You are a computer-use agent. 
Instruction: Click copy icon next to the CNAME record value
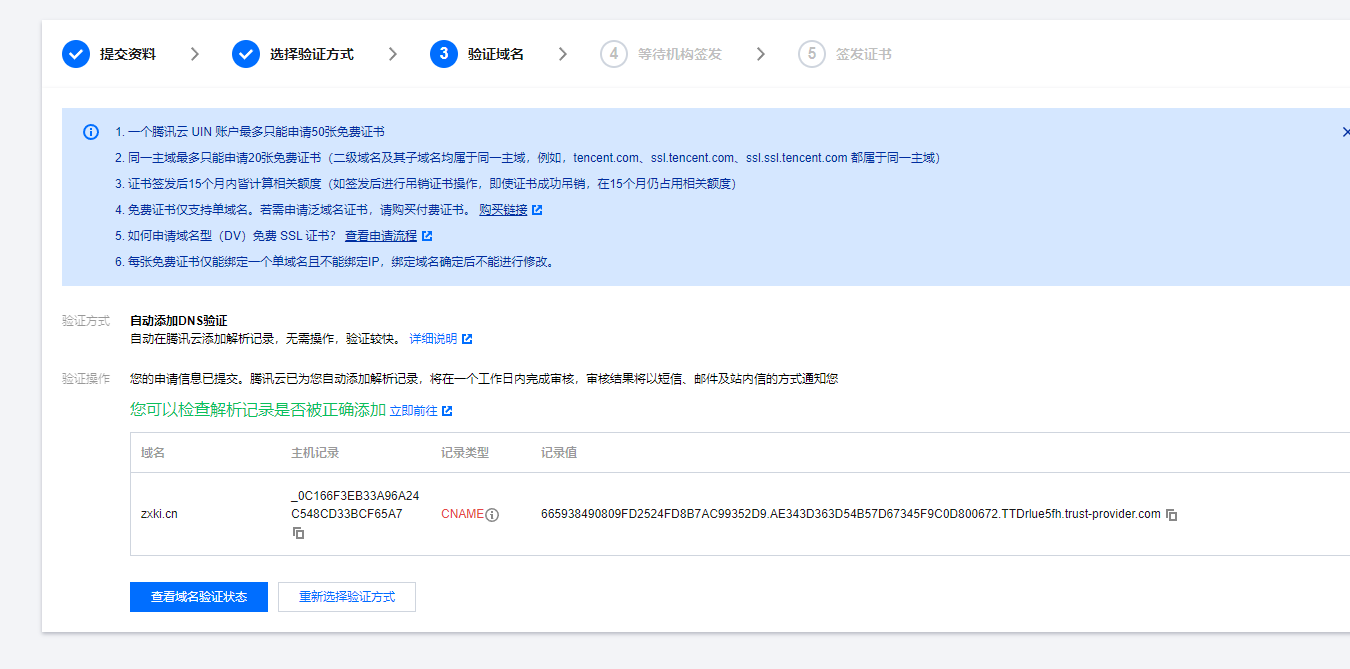pos(1170,513)
